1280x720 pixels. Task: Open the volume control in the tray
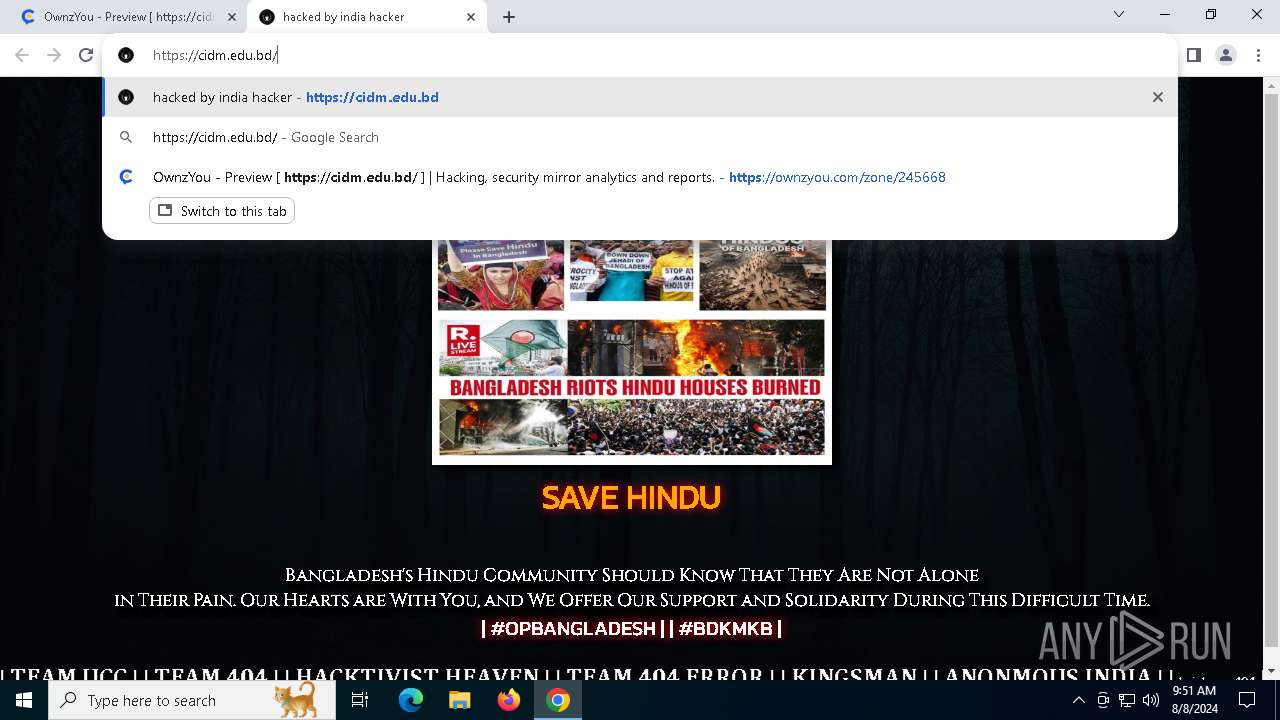coord(1151,700)
